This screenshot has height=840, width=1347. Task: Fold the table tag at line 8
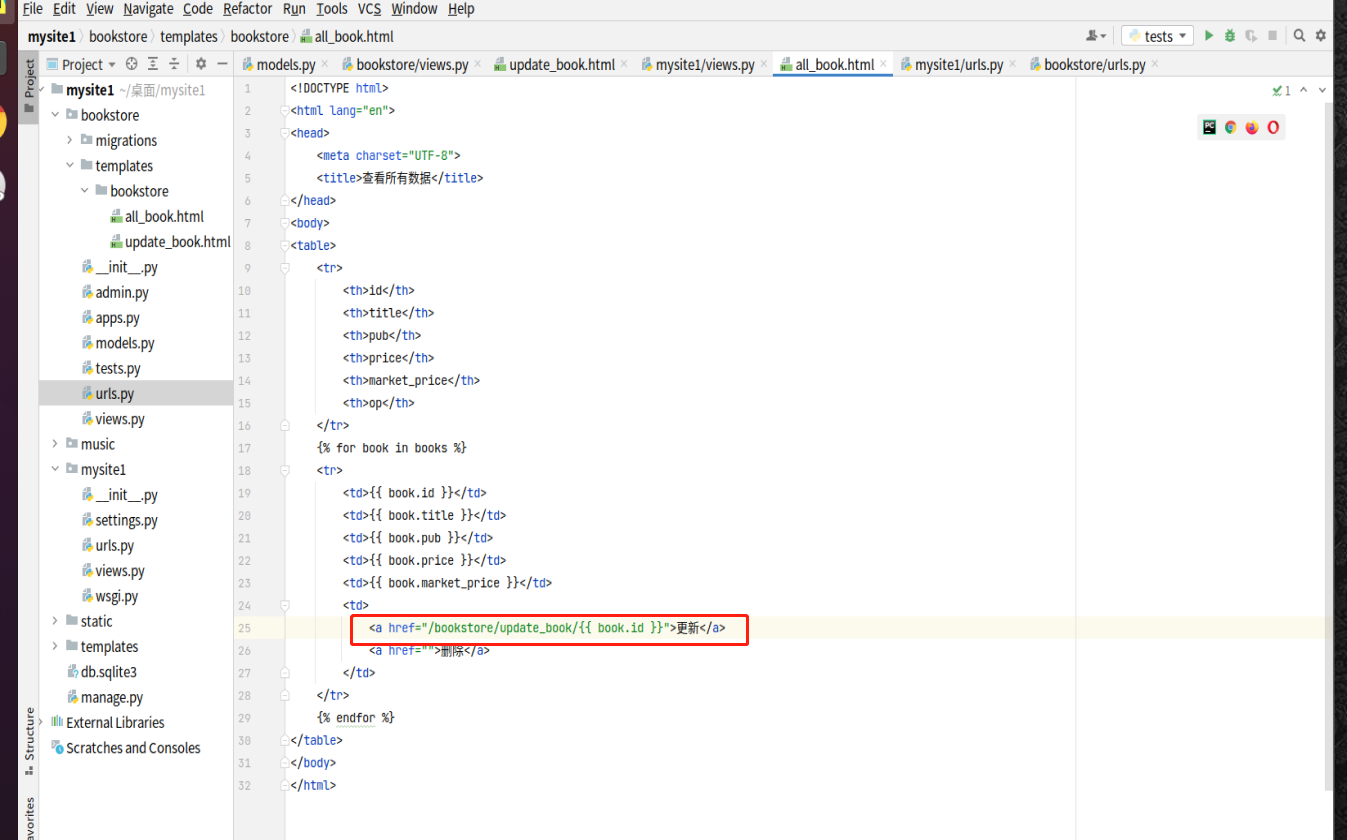tap(285, 245)
